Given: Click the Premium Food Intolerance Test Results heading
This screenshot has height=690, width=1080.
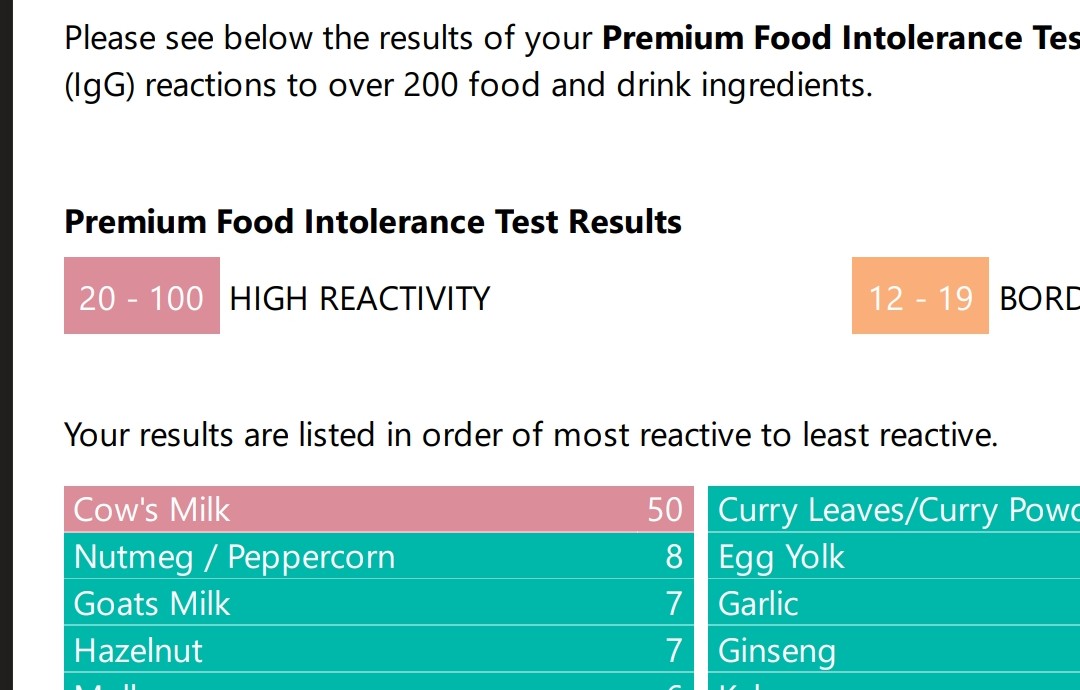Looking at the screenshot, I should pos(372,222).
